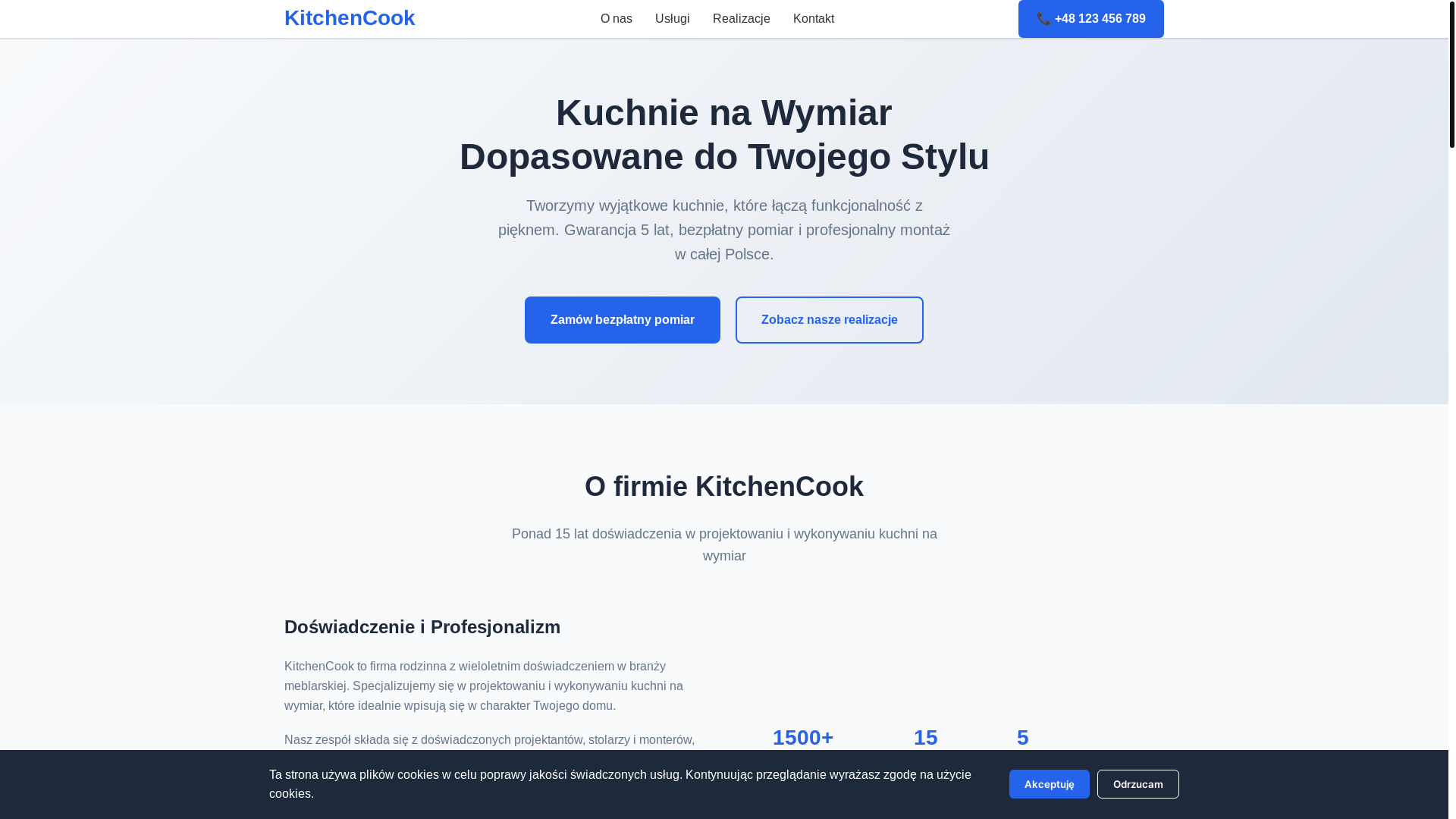Click the cookie notice text
The width and height of the screenshot is (1456, 819).
[620, 784]
